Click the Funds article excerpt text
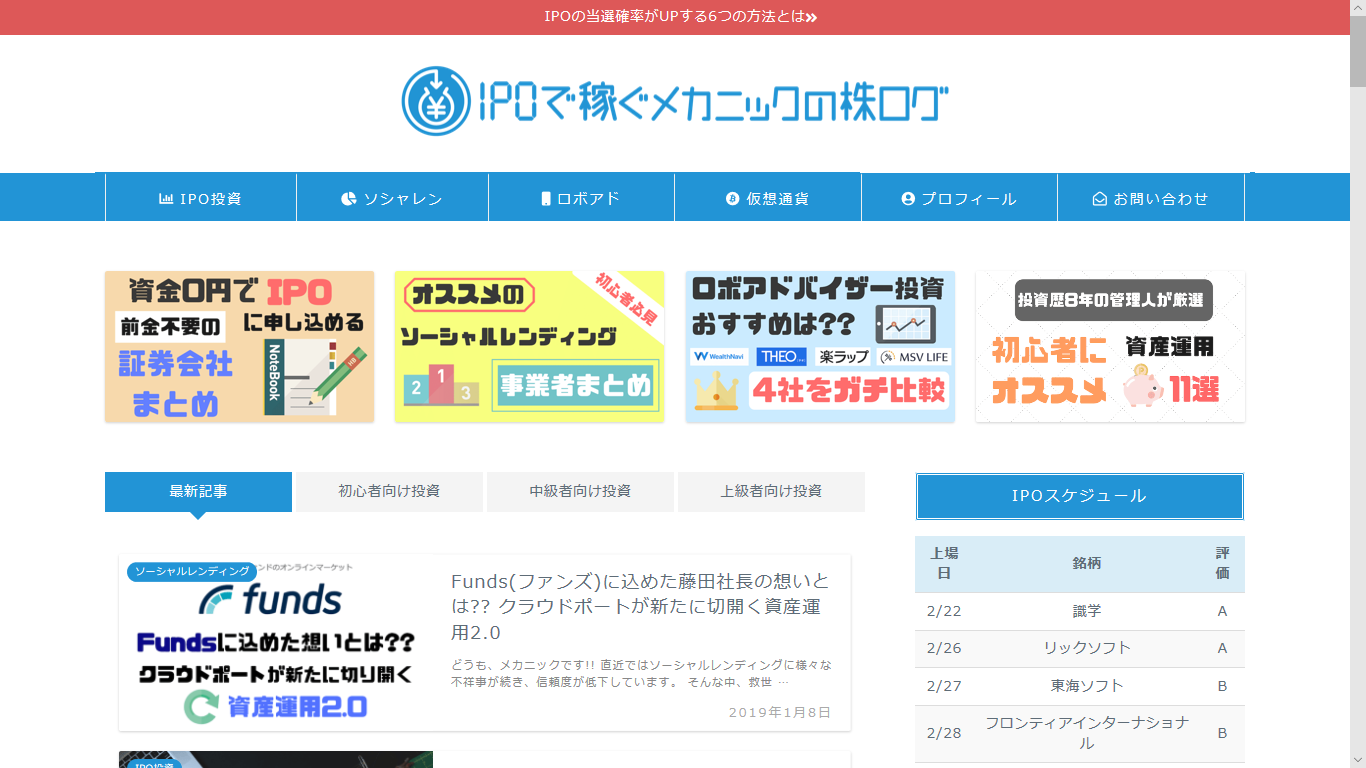1366x768 pixels. coord(641,673)
